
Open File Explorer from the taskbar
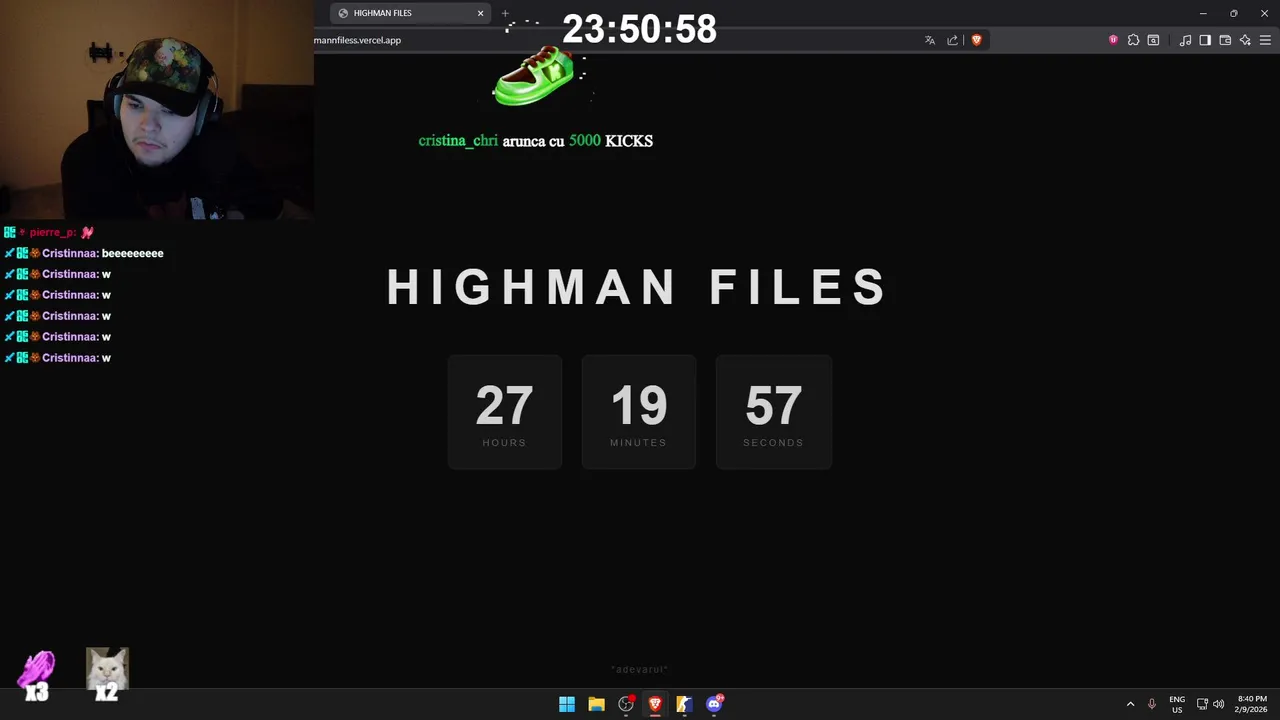[596, 704]
